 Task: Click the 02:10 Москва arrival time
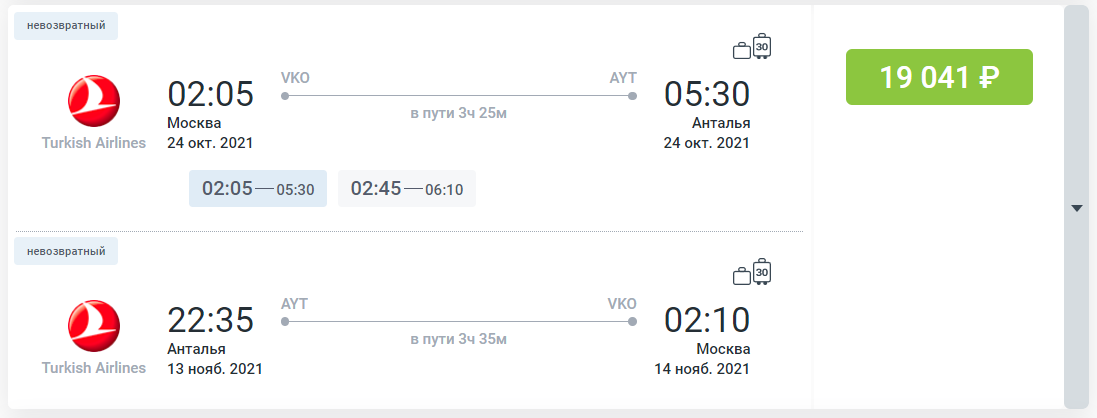[707, 321]
